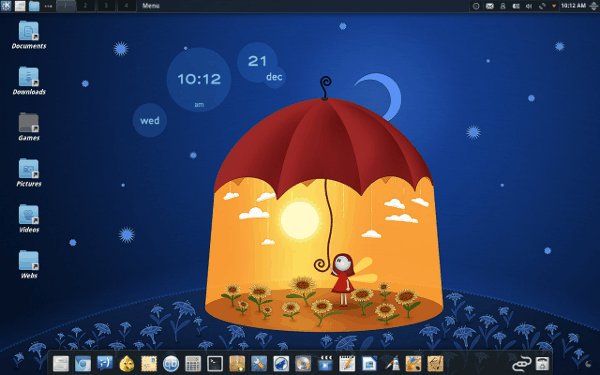Screen dimensions: 600x375
Task: Click the white window icon in top panel
Action: (x=20, y=6)
